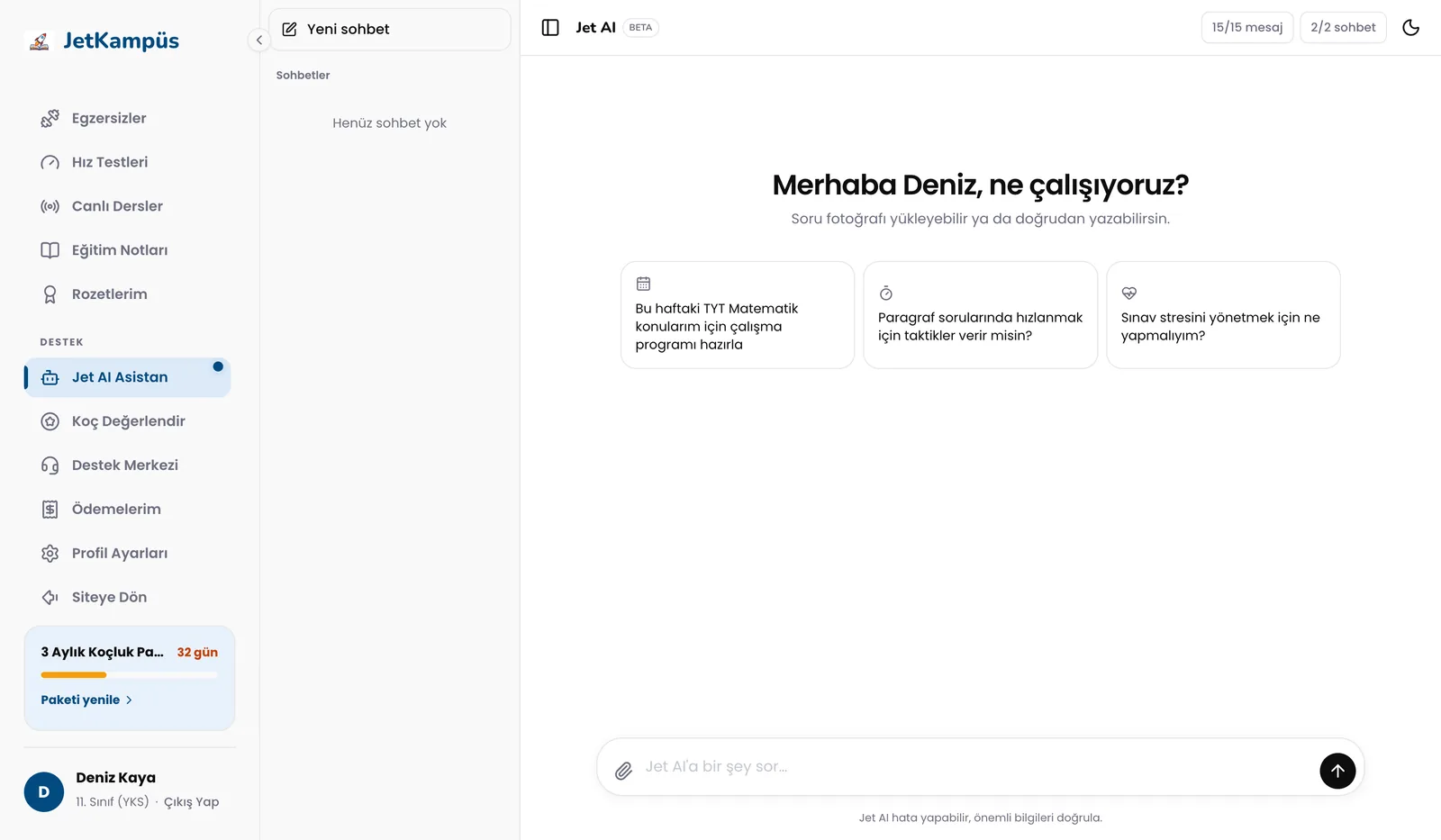Image resolution: width=1441 pixels, height=840 pixels.
Task: Click the Profil Ayarları gear icon
Action: coord(50,554)
